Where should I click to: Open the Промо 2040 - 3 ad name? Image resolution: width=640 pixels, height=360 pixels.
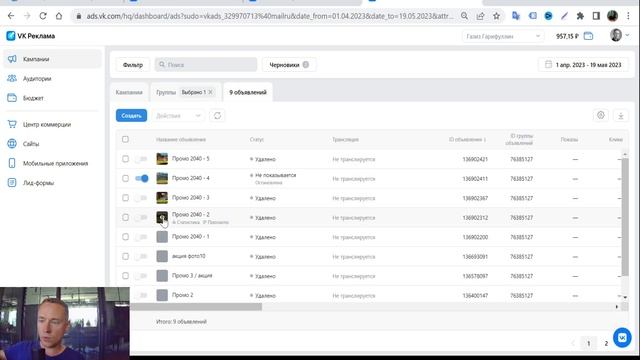coord(191,198)
